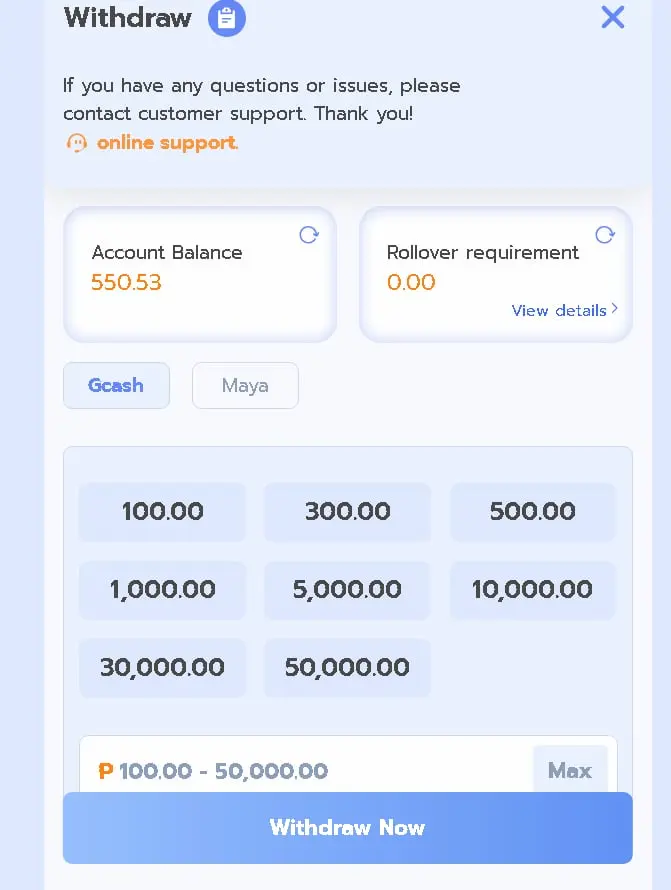Choose the 30,000.00 withdrawal amount

tap(162, 668)
